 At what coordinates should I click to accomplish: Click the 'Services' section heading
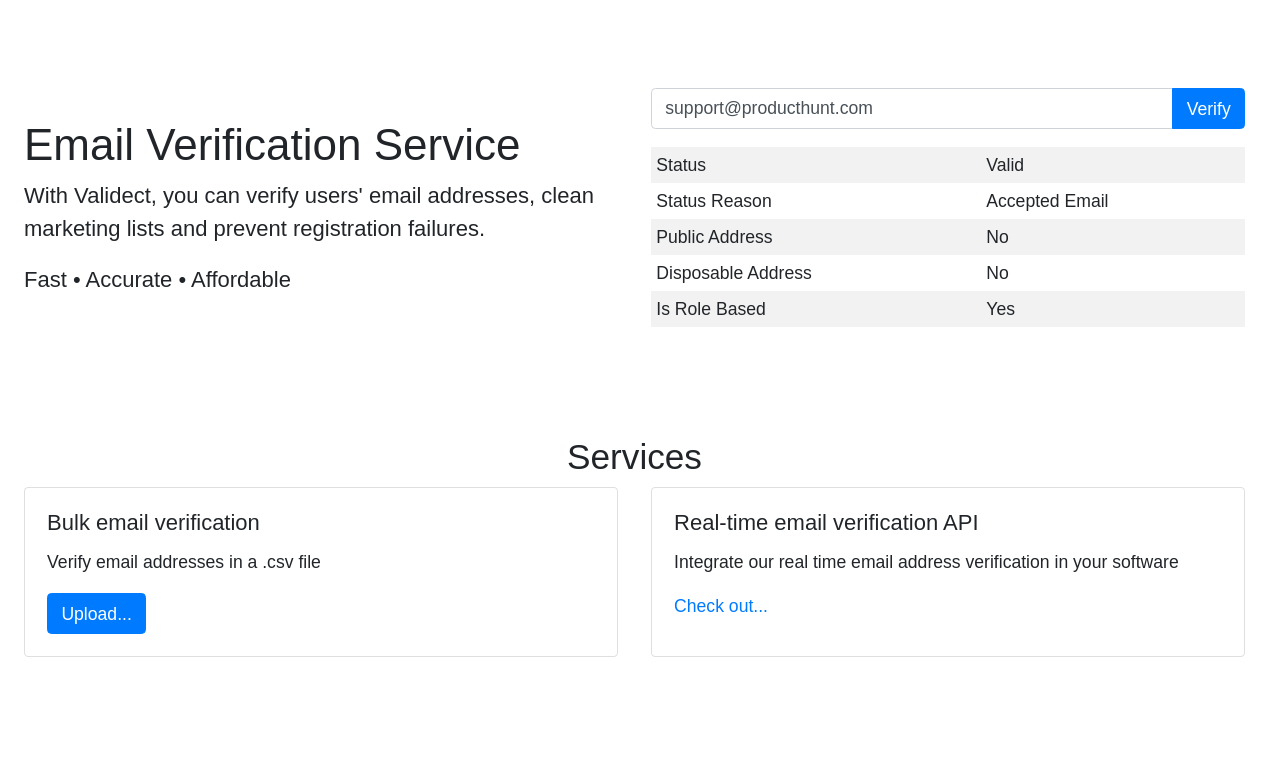coord(634,457)
